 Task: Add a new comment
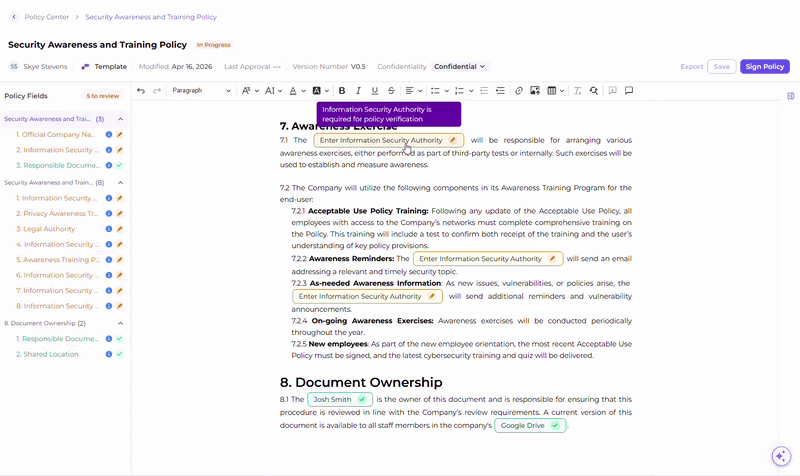612,91
